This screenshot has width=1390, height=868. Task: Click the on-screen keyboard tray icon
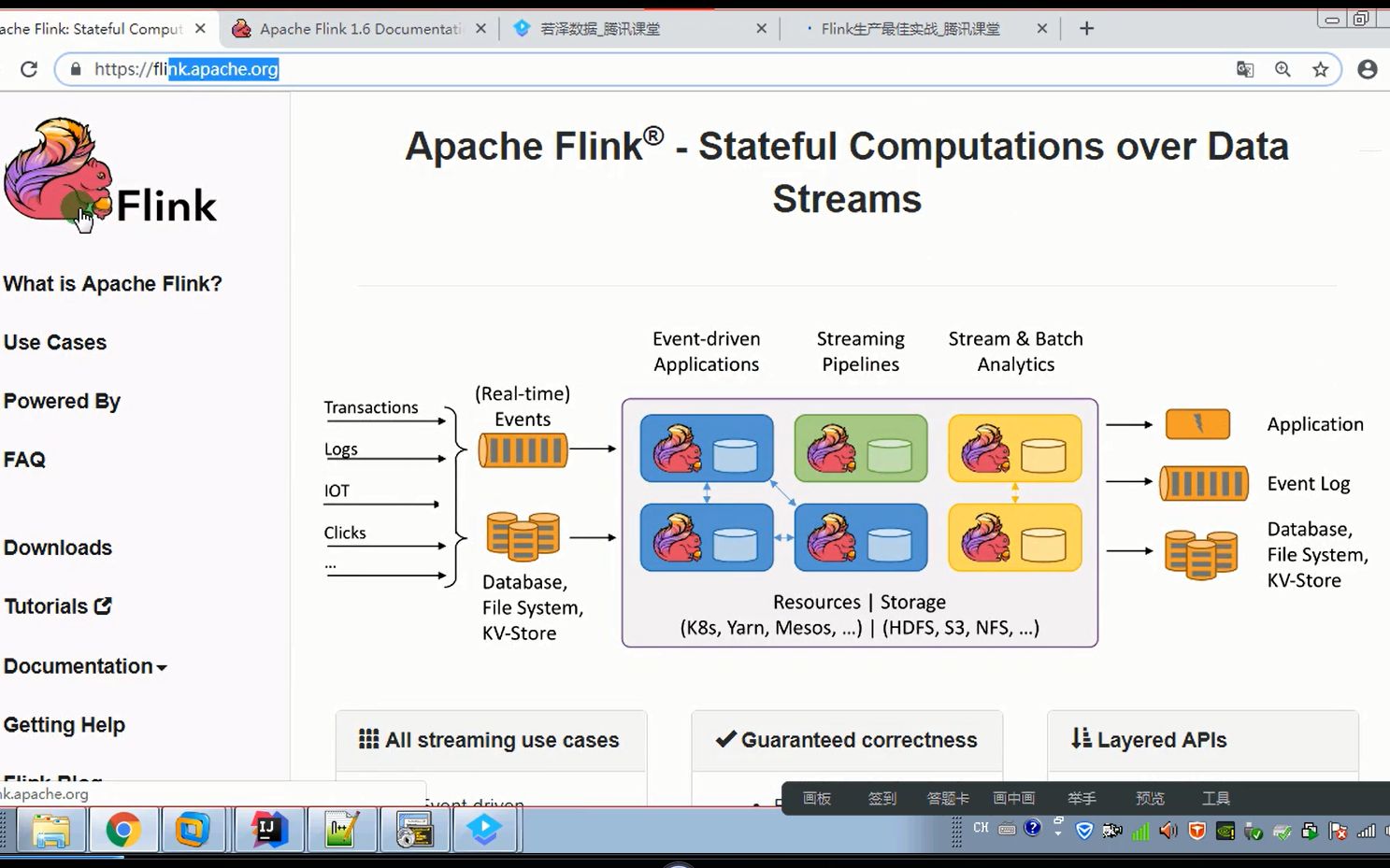coord(1007,828)
